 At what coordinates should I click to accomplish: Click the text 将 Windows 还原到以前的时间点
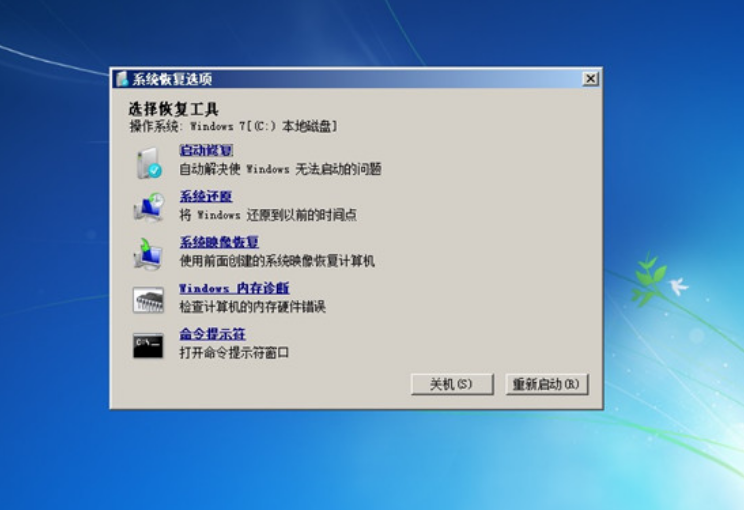pyautogui.click(x=268, y=215)
